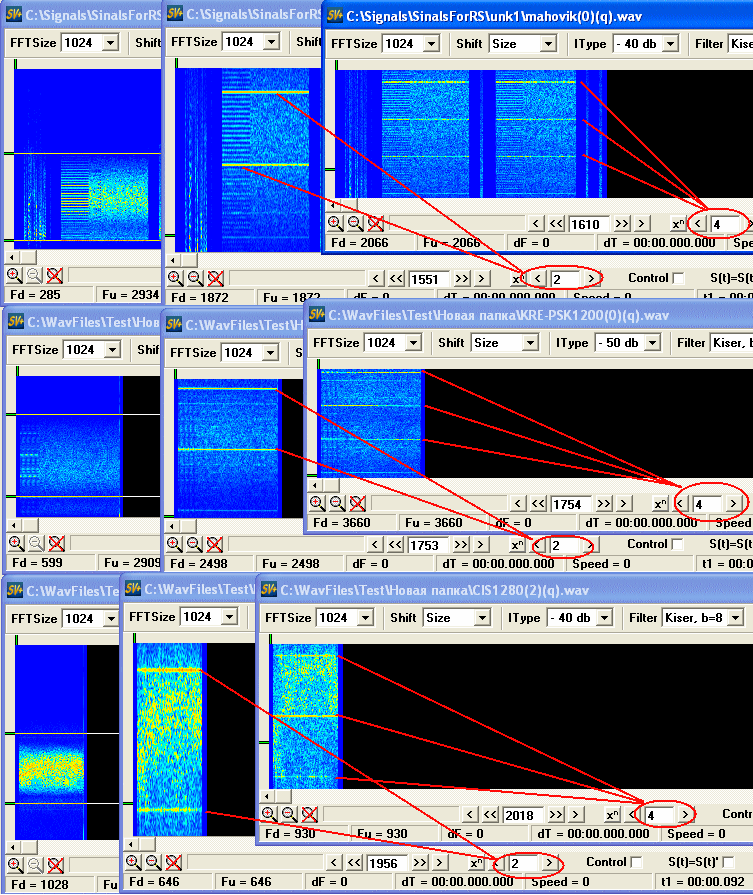
Task: Click zoom-in magnifier in mahovik window
Action: (334, 224)
